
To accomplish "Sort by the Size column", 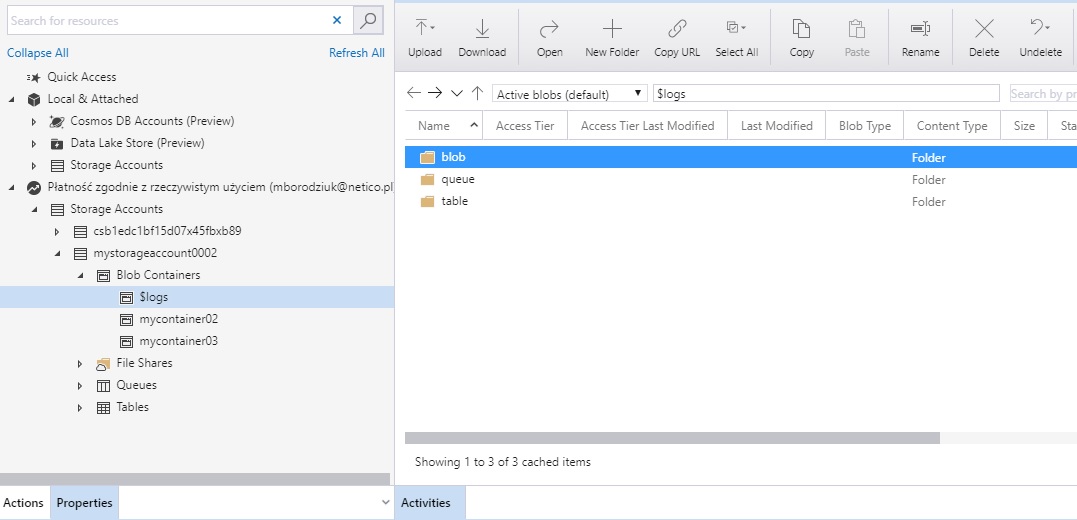I will pos(1023,126).
